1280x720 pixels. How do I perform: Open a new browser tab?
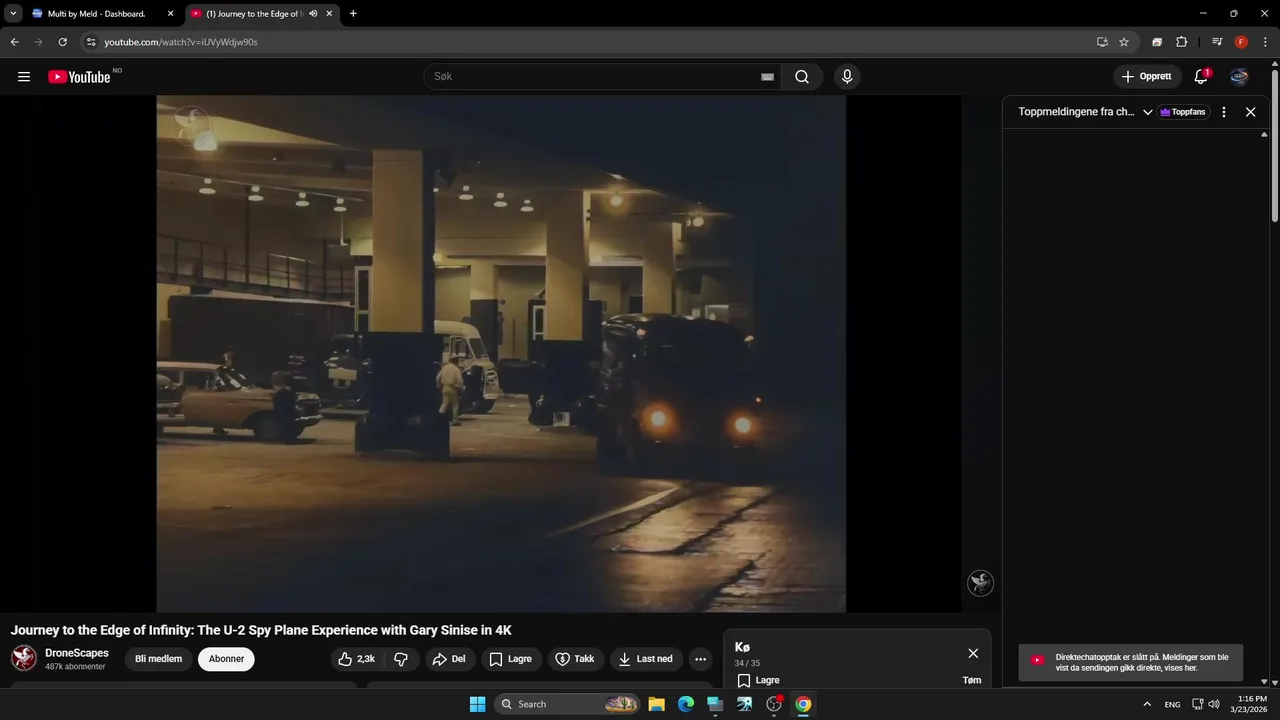coord(353,14)
